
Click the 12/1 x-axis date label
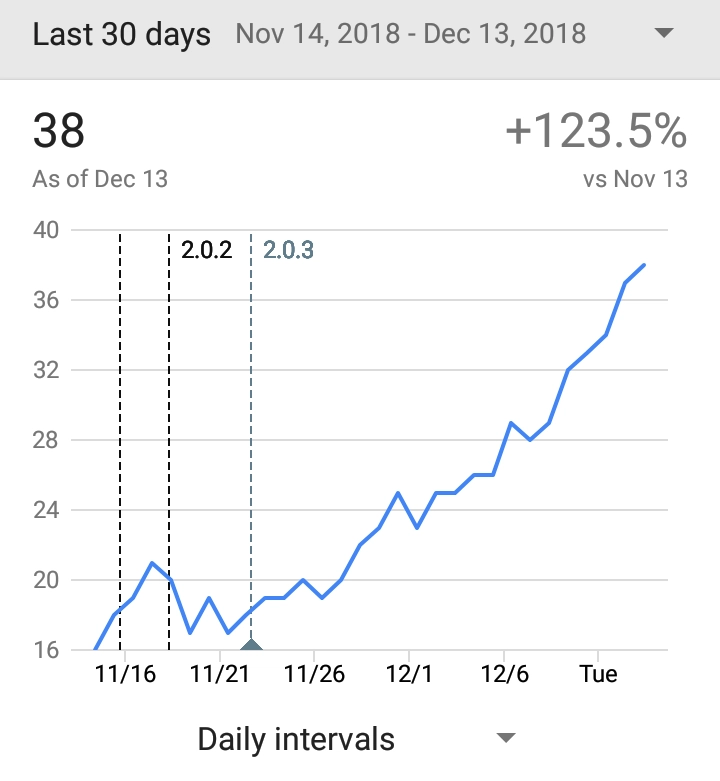[409, 674]
